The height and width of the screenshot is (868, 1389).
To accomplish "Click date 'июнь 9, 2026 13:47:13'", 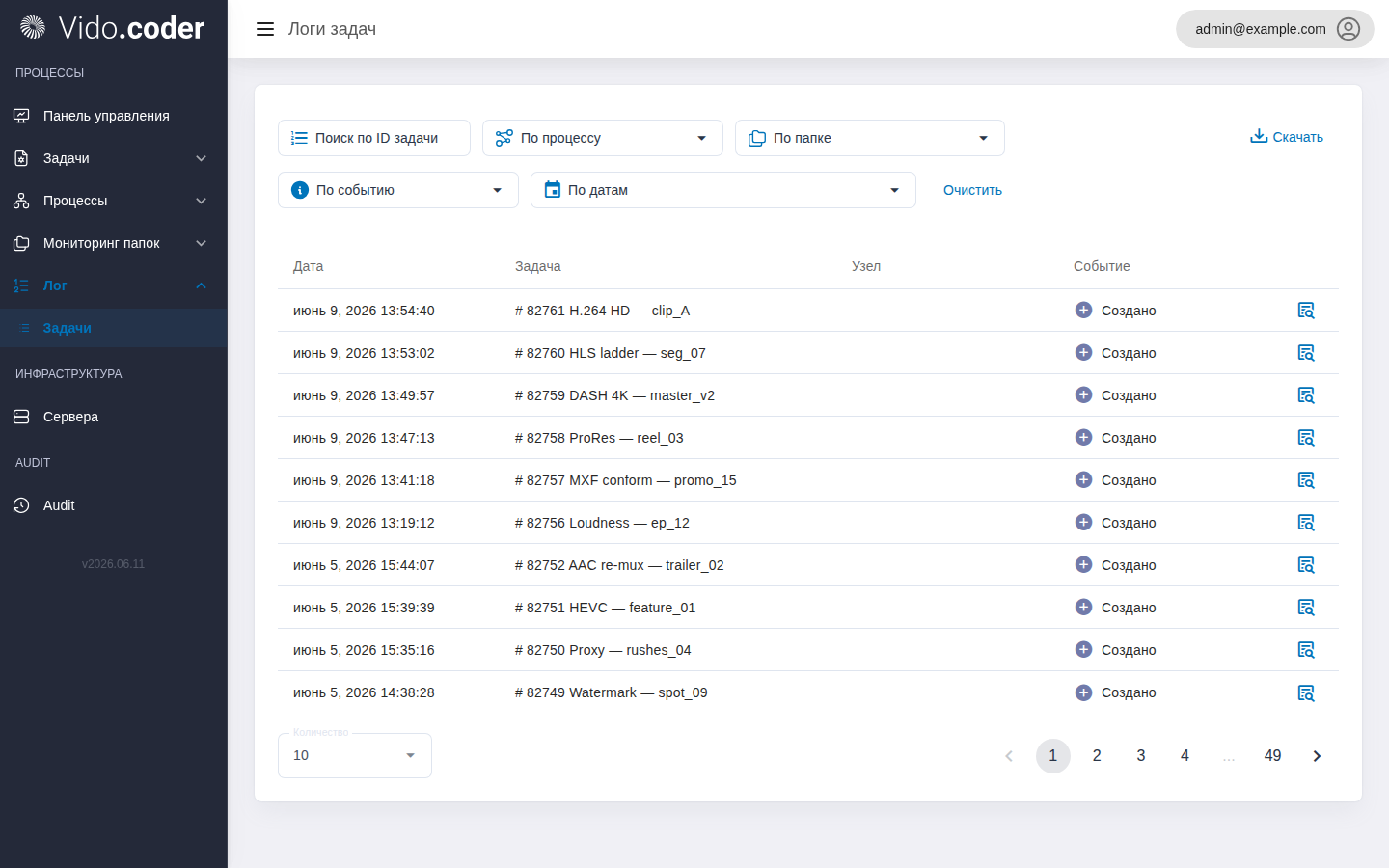I will (x=364, y=438).
